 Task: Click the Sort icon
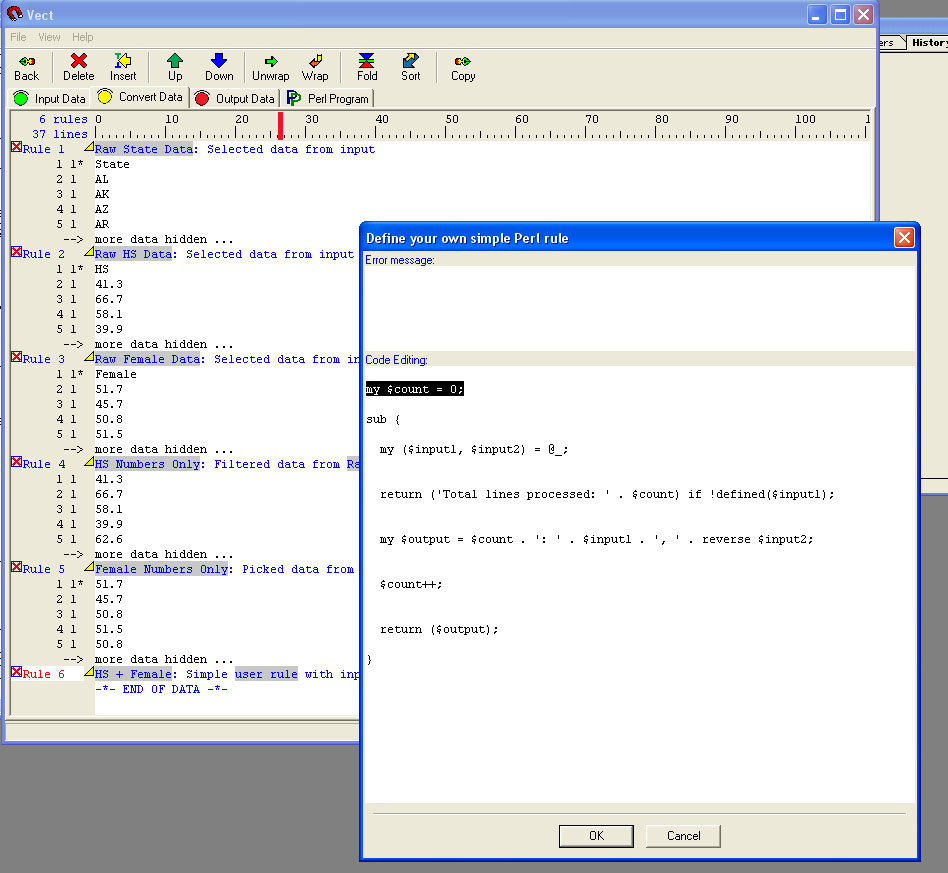410,66
